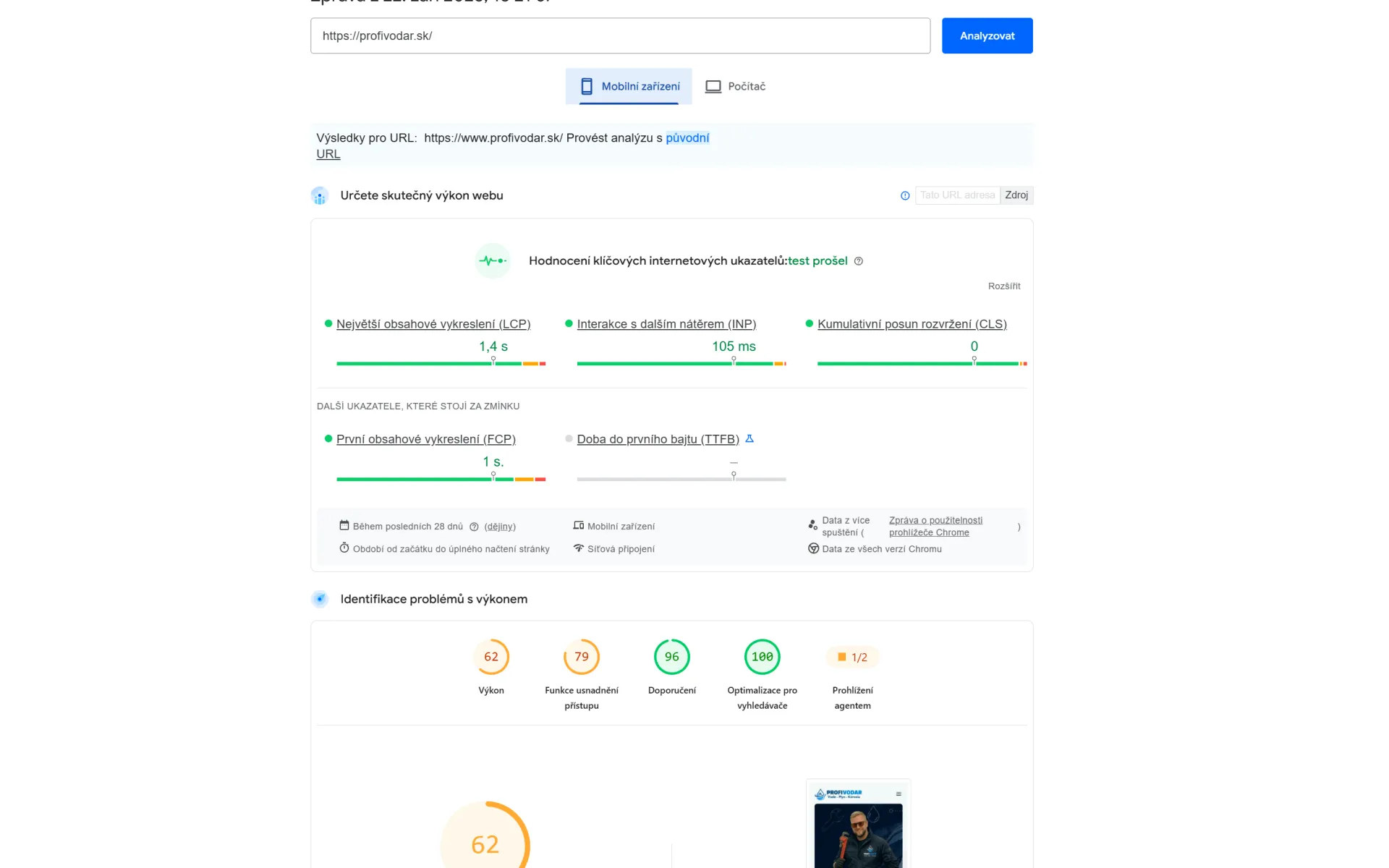Click the Core Web Vitals pulse icon
This screenshot has height=868, width=1389.
[x=493, y=260]
